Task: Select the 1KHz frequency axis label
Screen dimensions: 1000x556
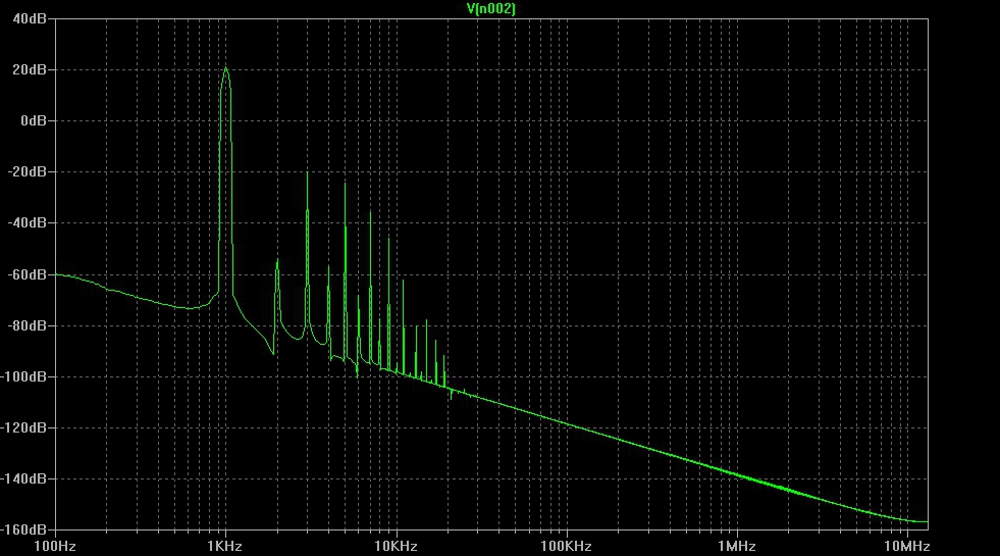Action: coord(226,546)
